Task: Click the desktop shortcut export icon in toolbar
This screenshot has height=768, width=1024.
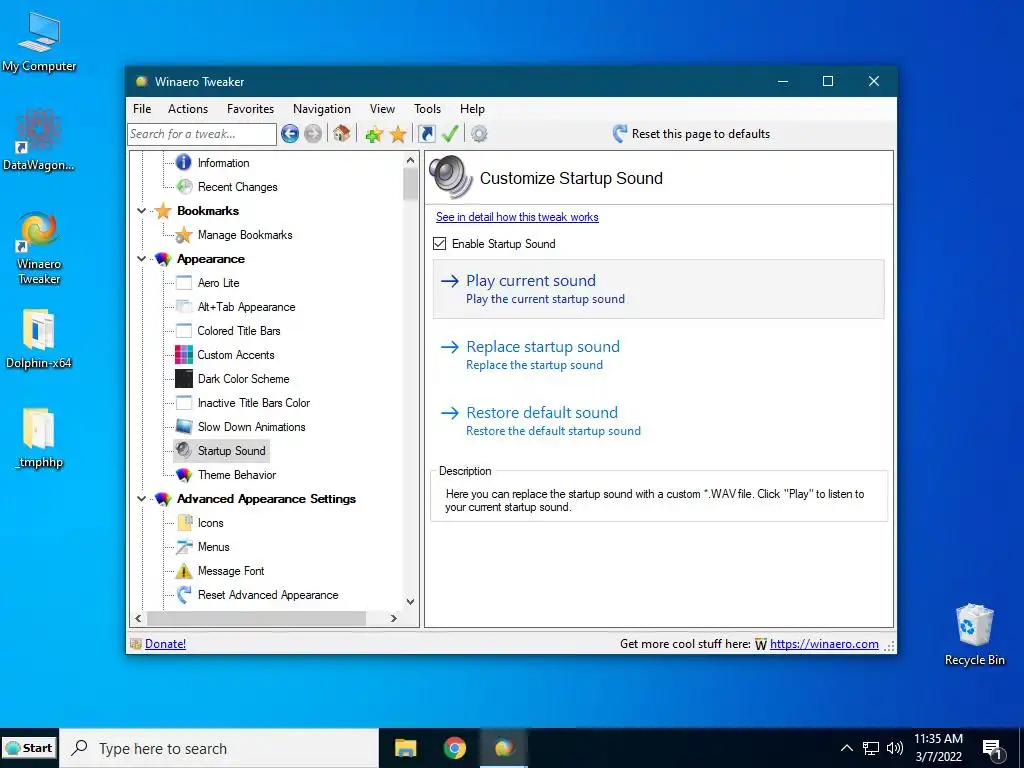Action: click(x=426, y=134)
